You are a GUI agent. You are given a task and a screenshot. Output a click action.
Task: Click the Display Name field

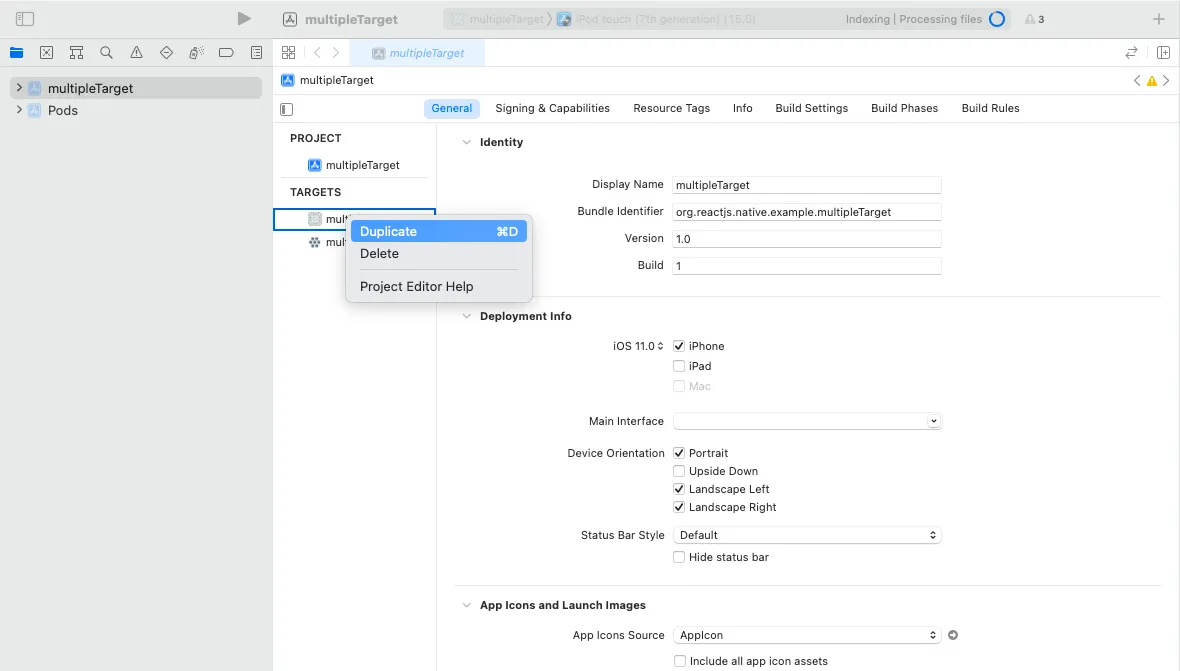(807, 185)
